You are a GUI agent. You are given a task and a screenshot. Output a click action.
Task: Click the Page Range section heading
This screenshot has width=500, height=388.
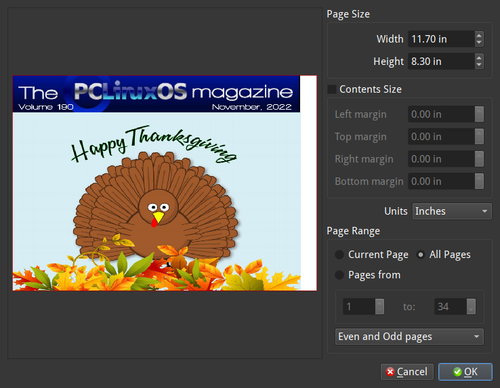(353, 231)
